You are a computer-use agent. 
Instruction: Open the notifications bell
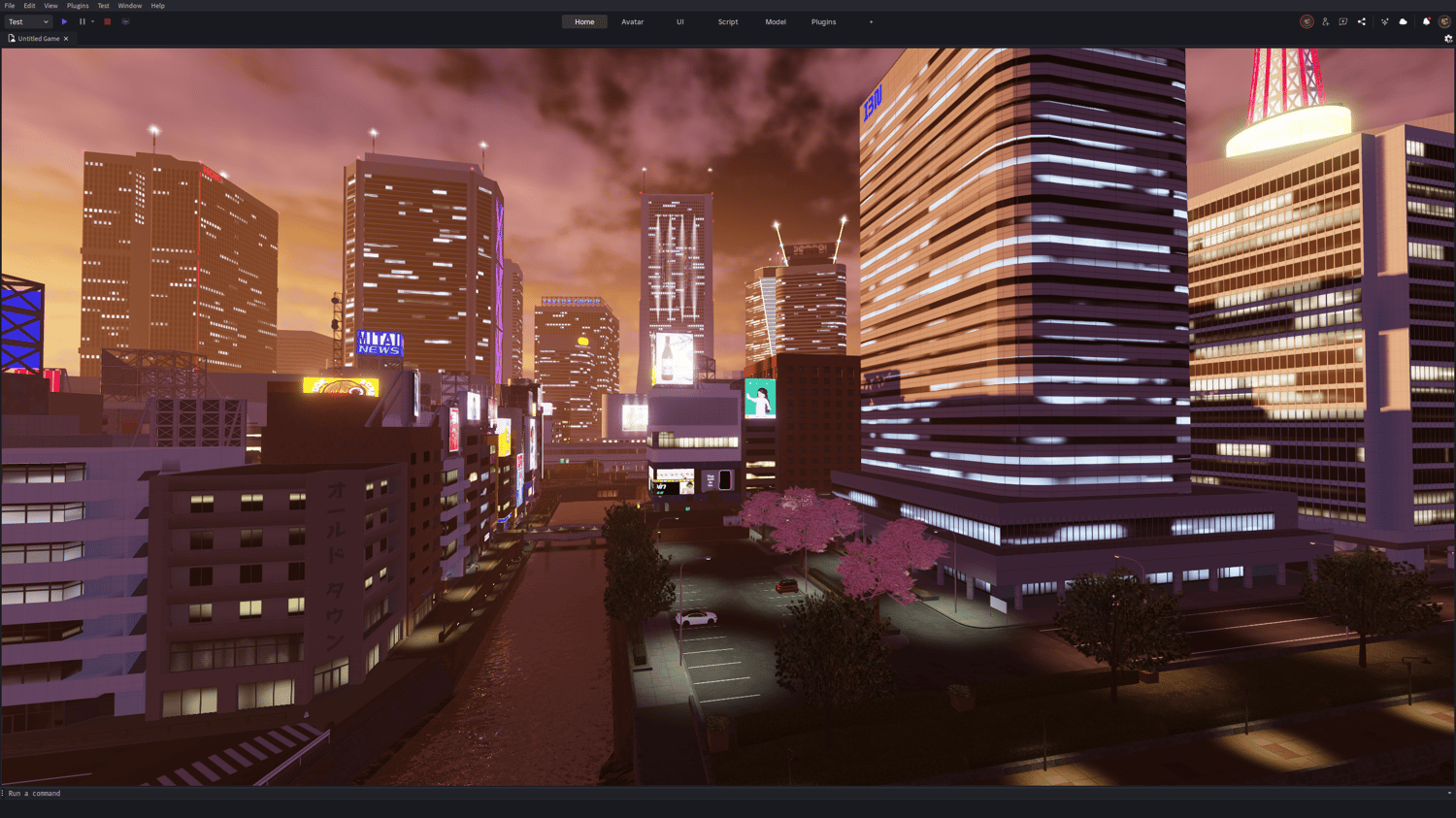1427,21
